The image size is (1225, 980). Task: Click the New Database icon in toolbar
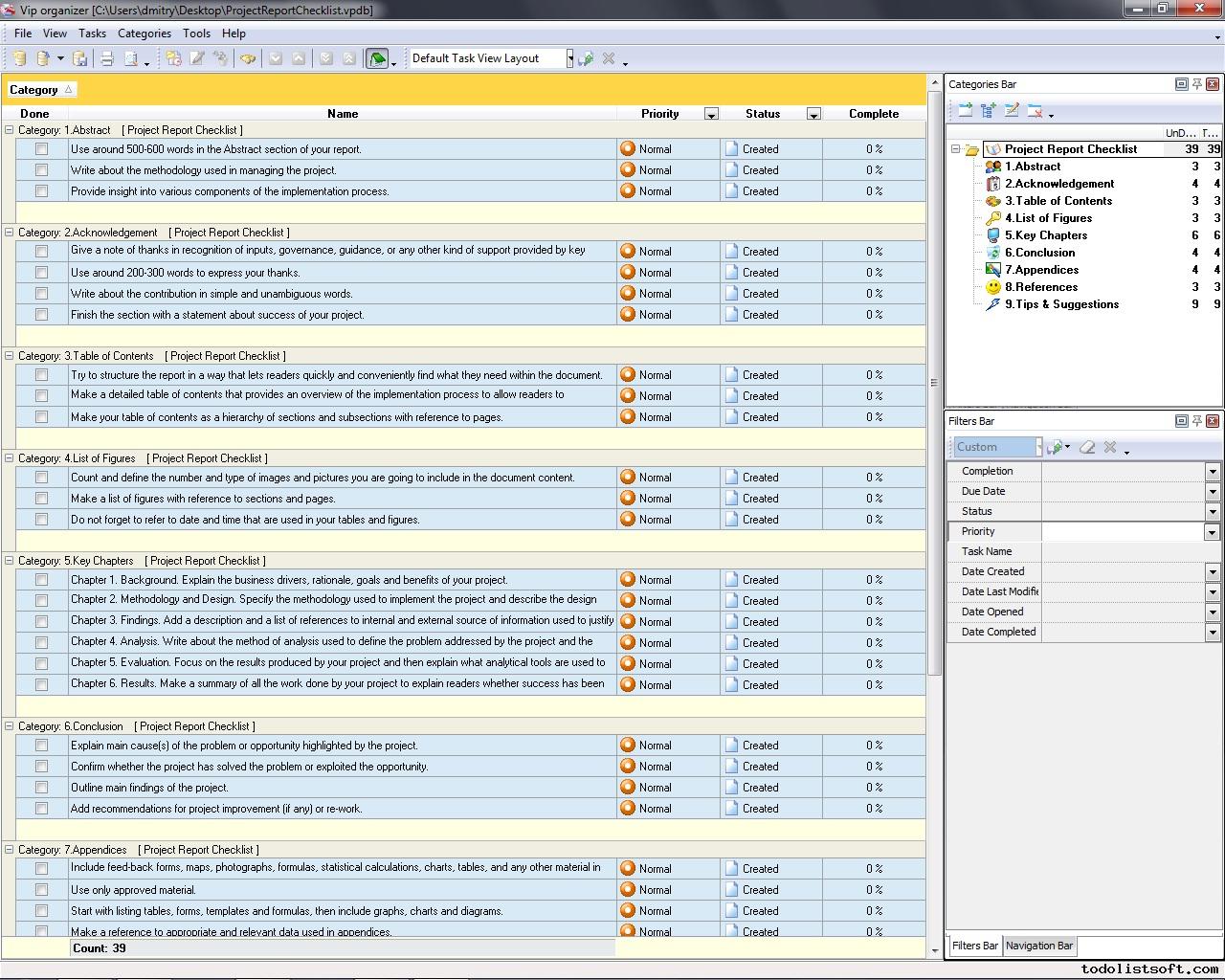[x=19, y=59]
